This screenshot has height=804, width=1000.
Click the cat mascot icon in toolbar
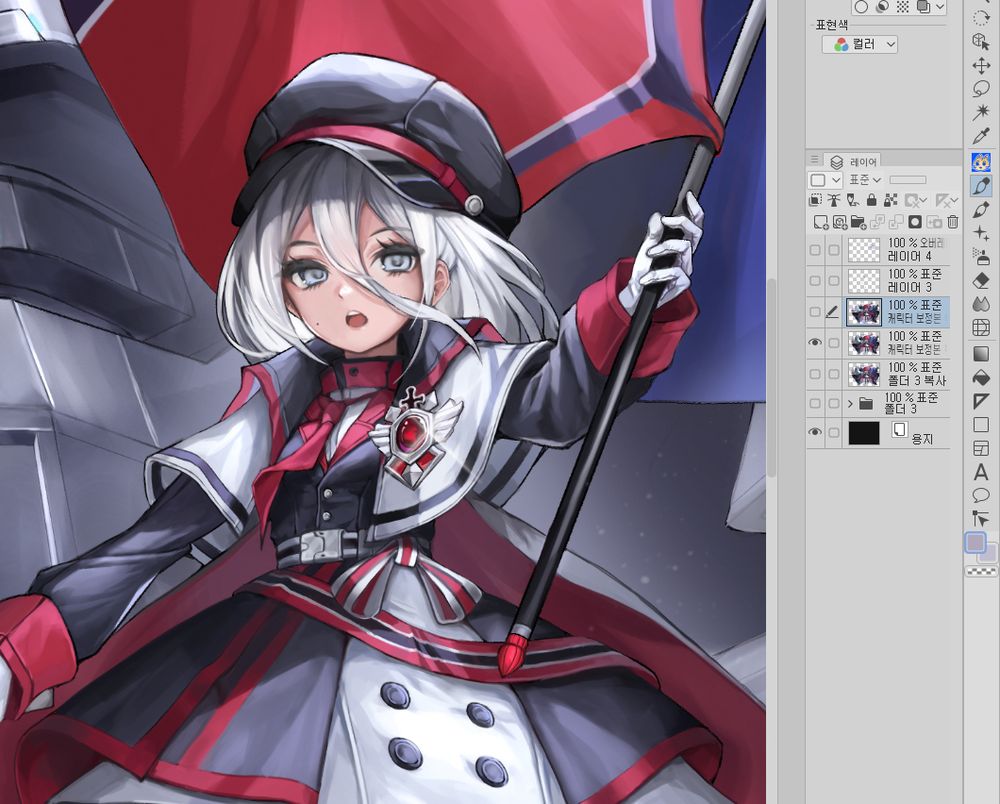click(x=981, y=162)
